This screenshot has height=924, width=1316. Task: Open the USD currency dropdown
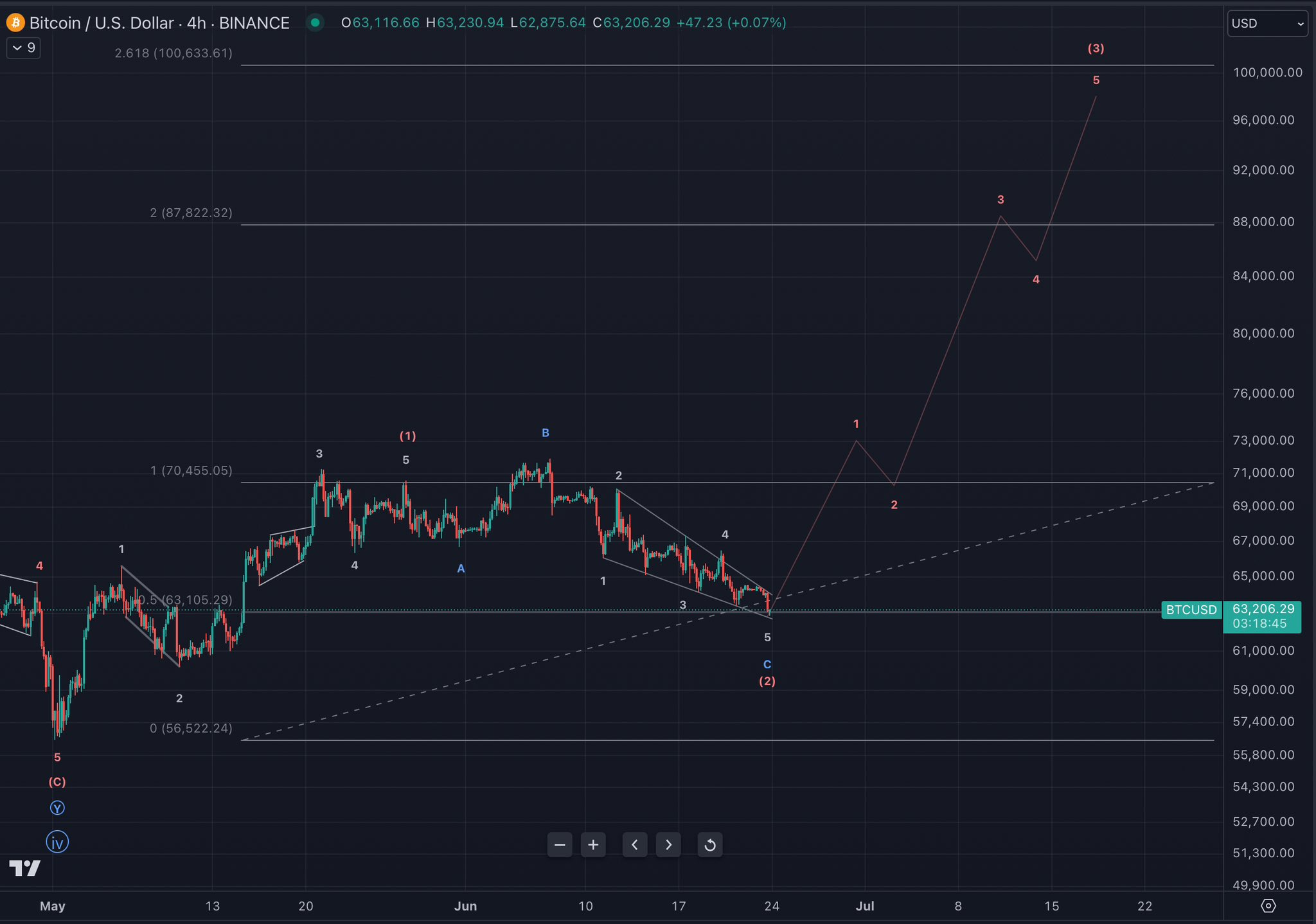(1267, 24)
